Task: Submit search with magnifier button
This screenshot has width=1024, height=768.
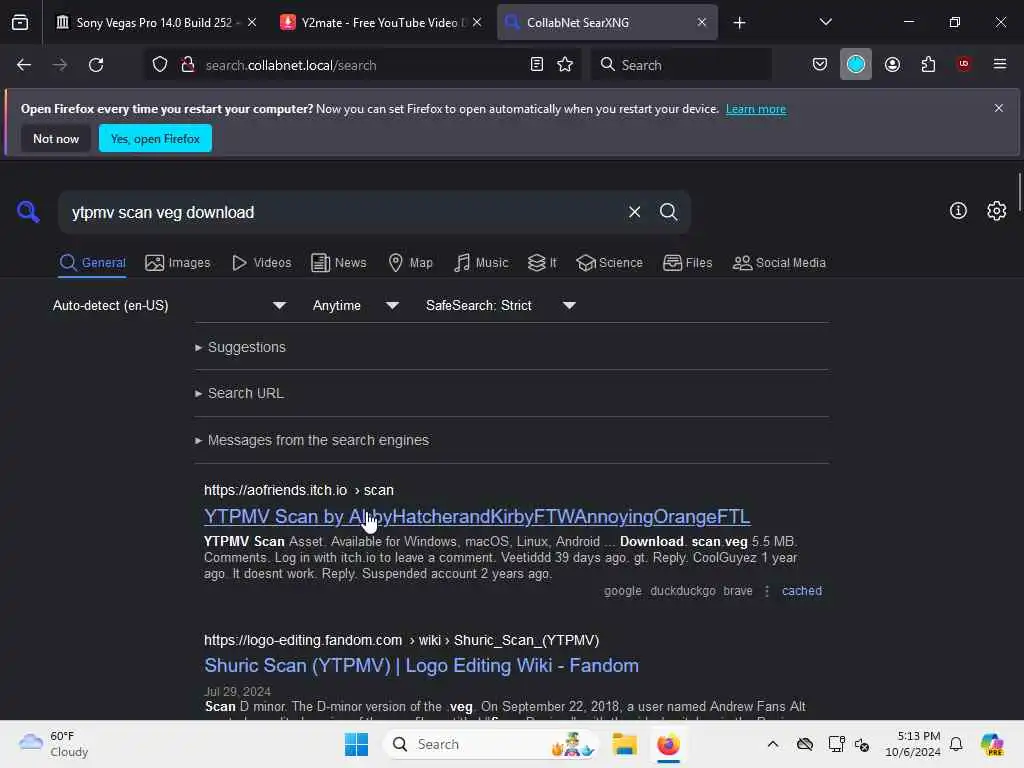Action: click(x=668, y=212)
